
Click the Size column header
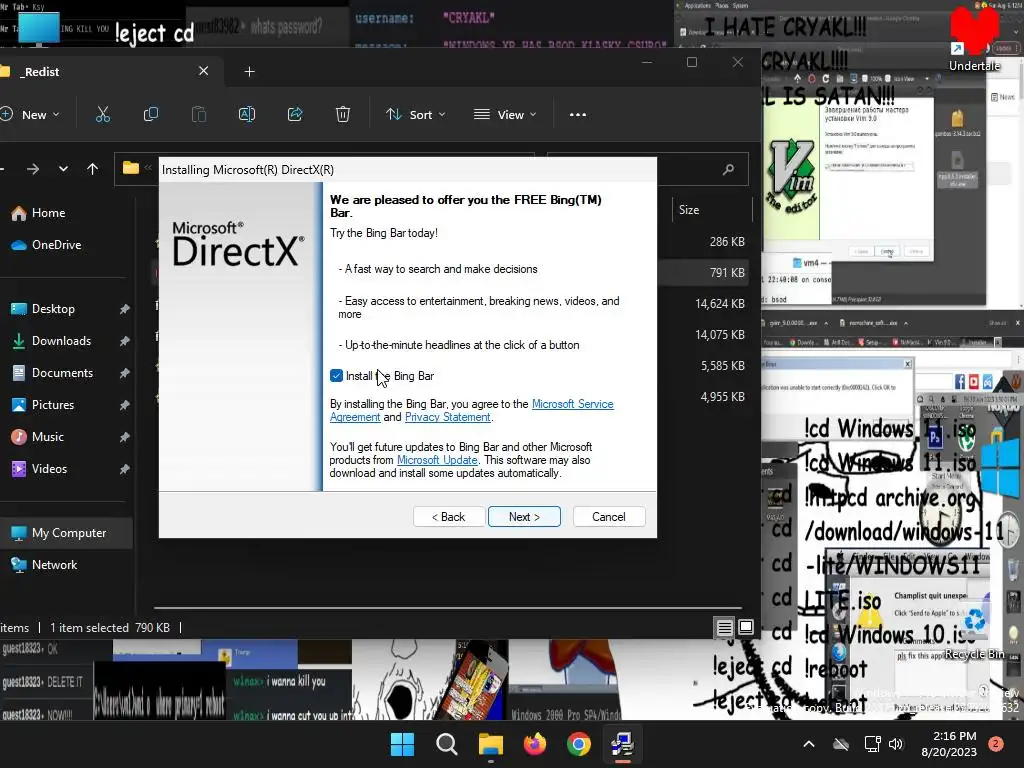tap(712, 210)
